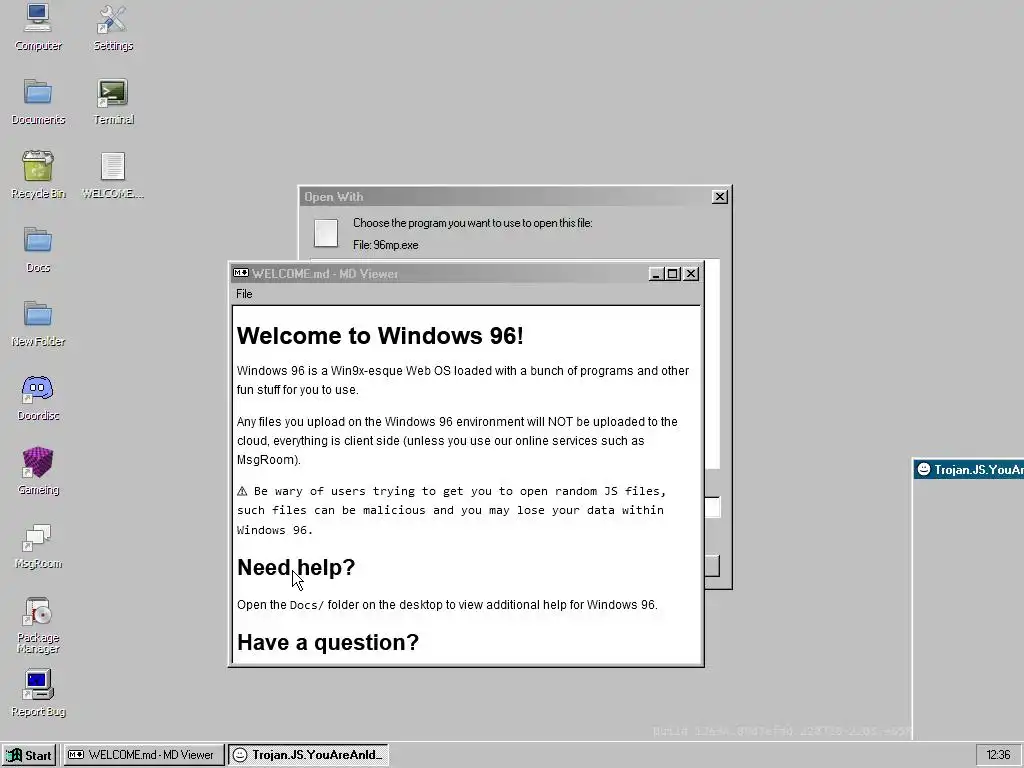Switch to WELCOME.md taskbar item

pos(143,755)
